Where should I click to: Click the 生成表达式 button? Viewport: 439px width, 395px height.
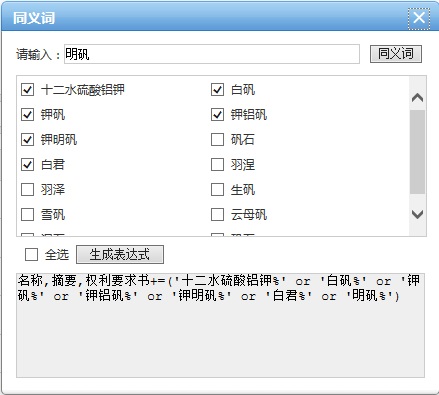click(x=120, y=255)
